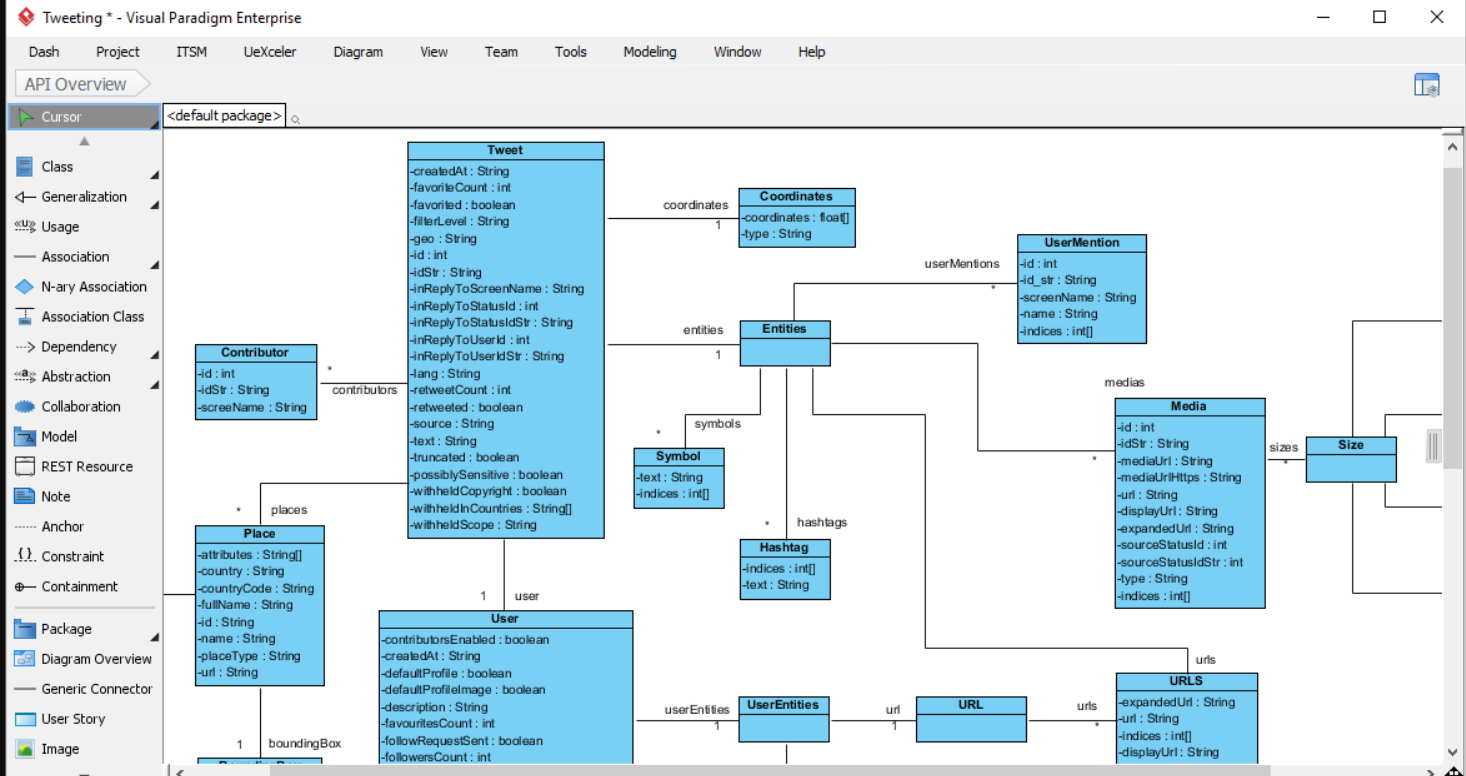Select the Size class box
Image resolution: width=1466 pixels, height=776 pixels.
coord(1350,459)
